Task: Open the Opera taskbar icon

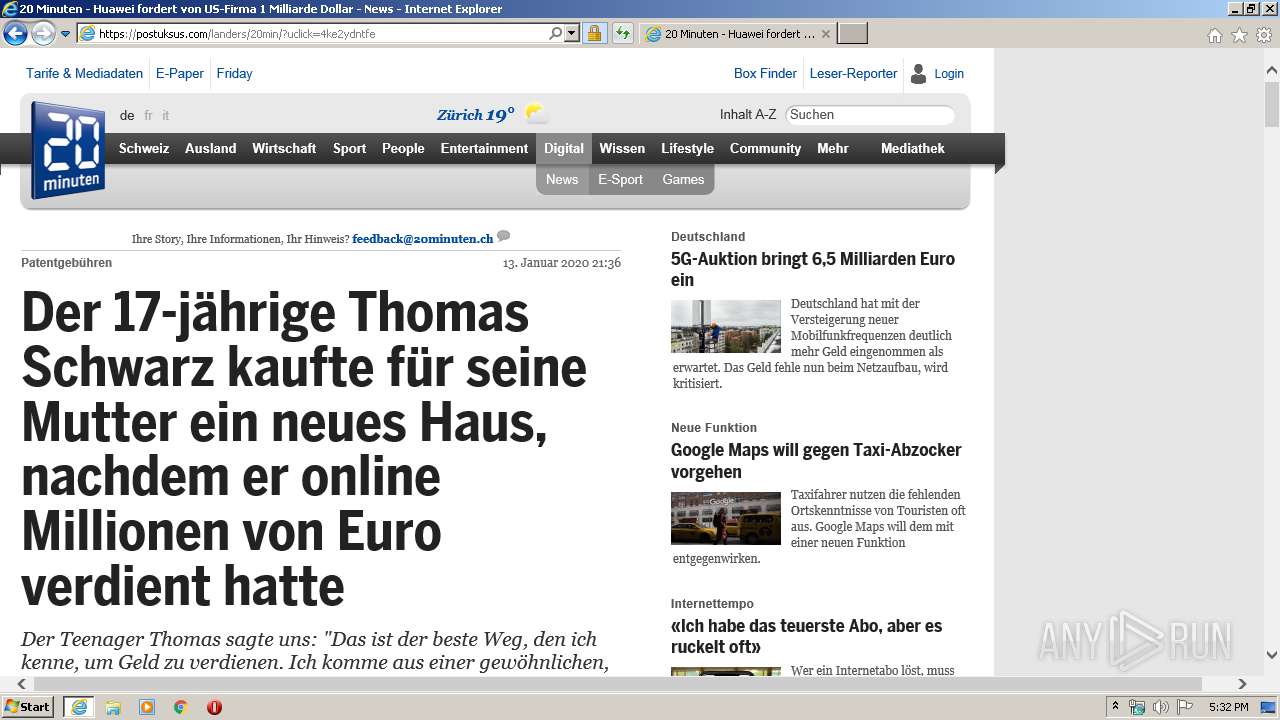Action: point(214,707)
